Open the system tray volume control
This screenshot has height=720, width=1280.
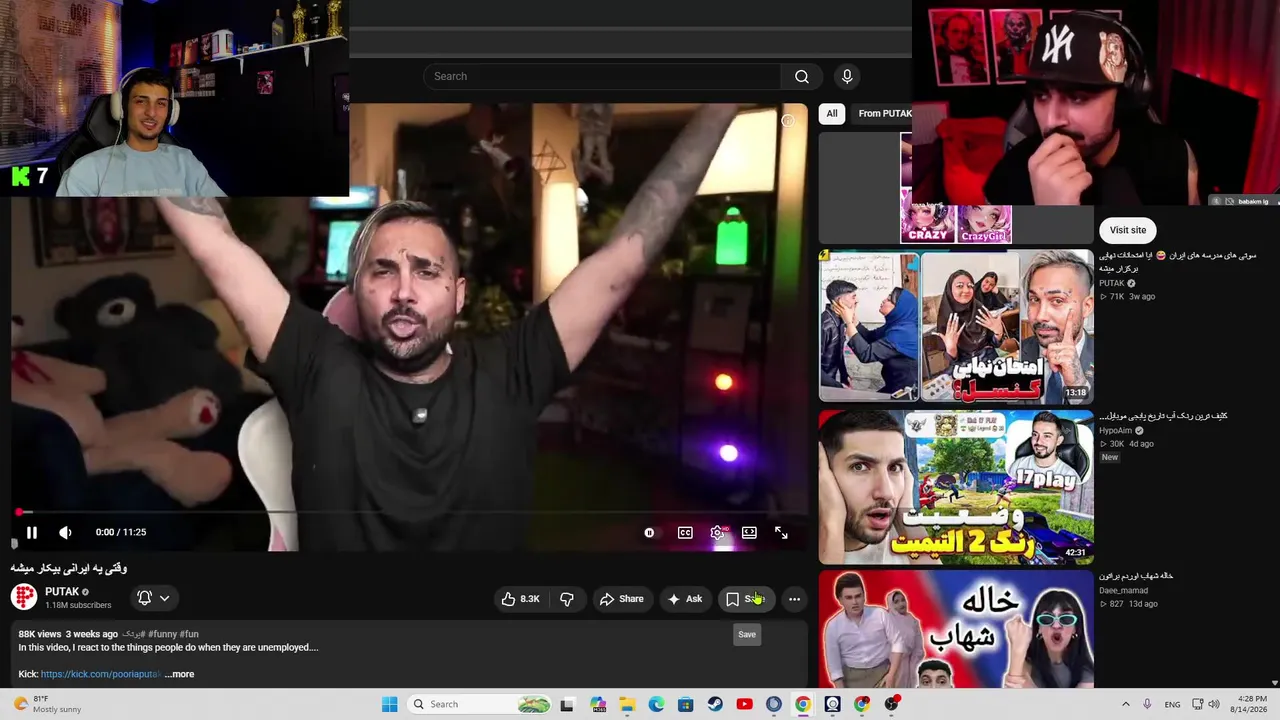pos(1215,704)
